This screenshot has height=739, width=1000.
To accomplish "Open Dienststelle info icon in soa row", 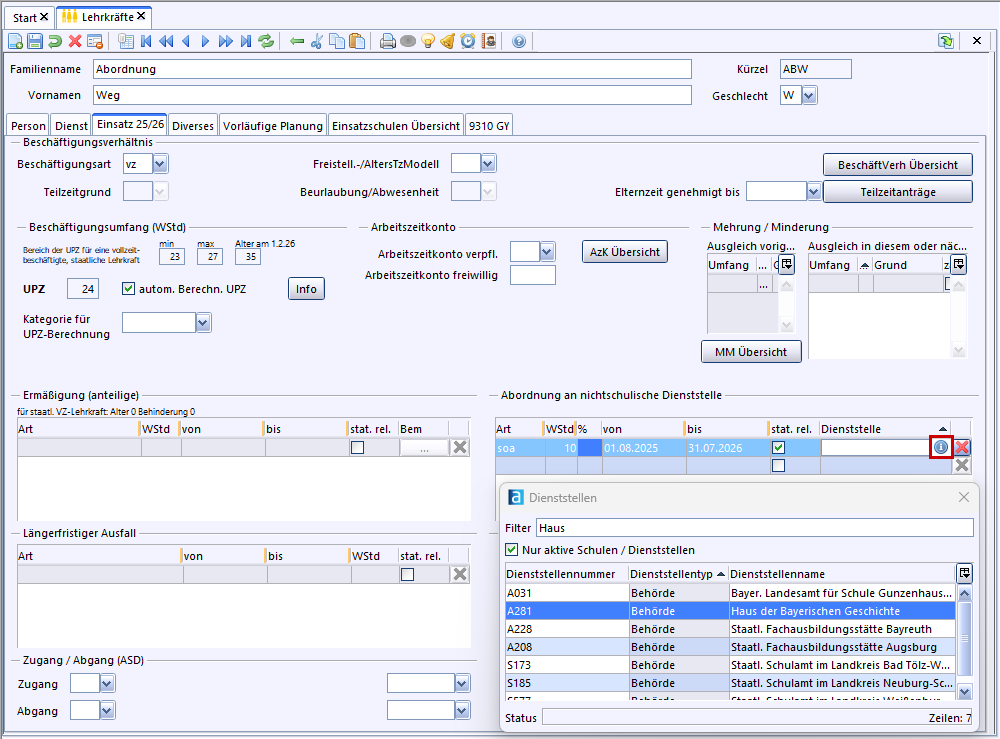I will tap(940, 448).
